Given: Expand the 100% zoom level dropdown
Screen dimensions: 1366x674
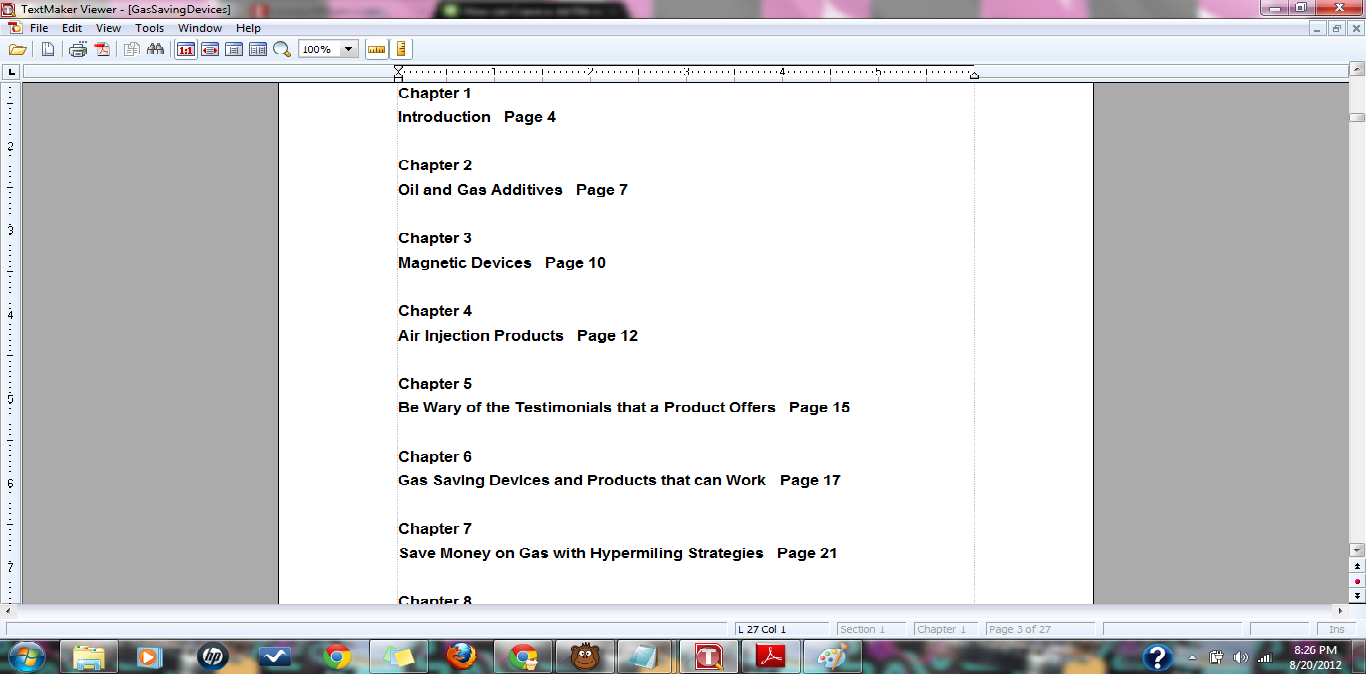Looking at the screenshot, I should (348, 49).
